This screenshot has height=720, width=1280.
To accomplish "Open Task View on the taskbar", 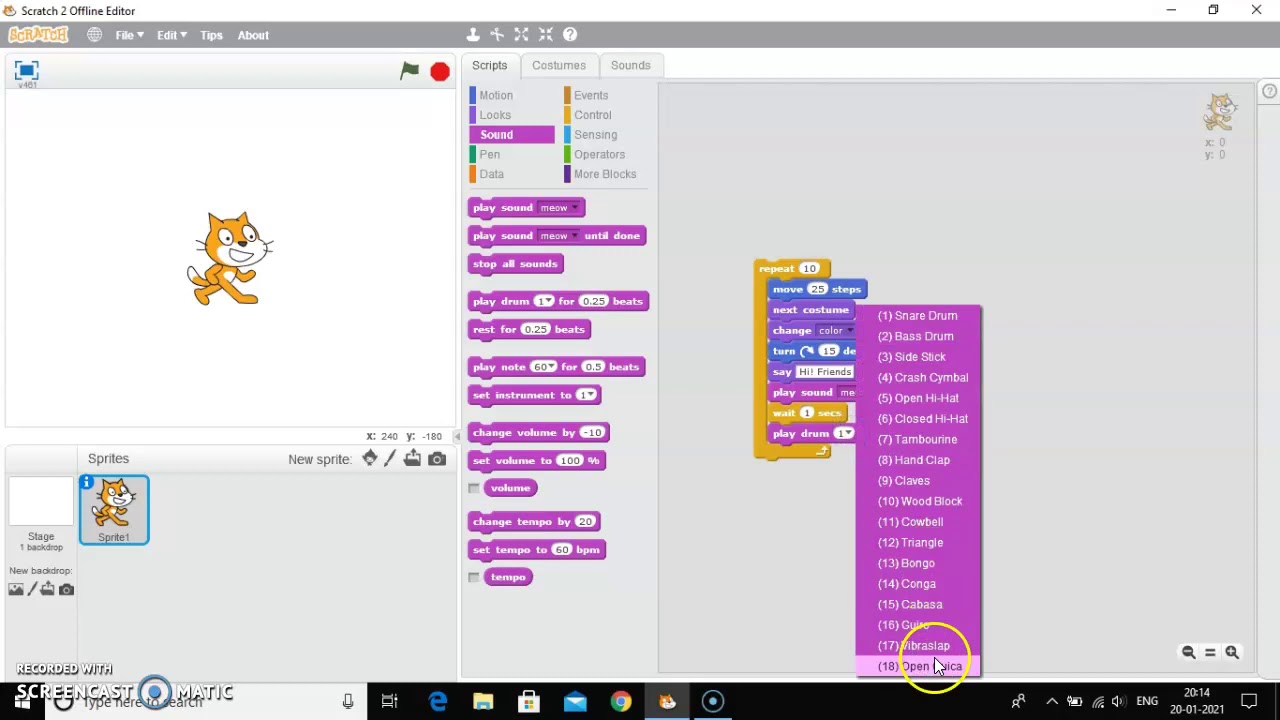I will 390,702.
